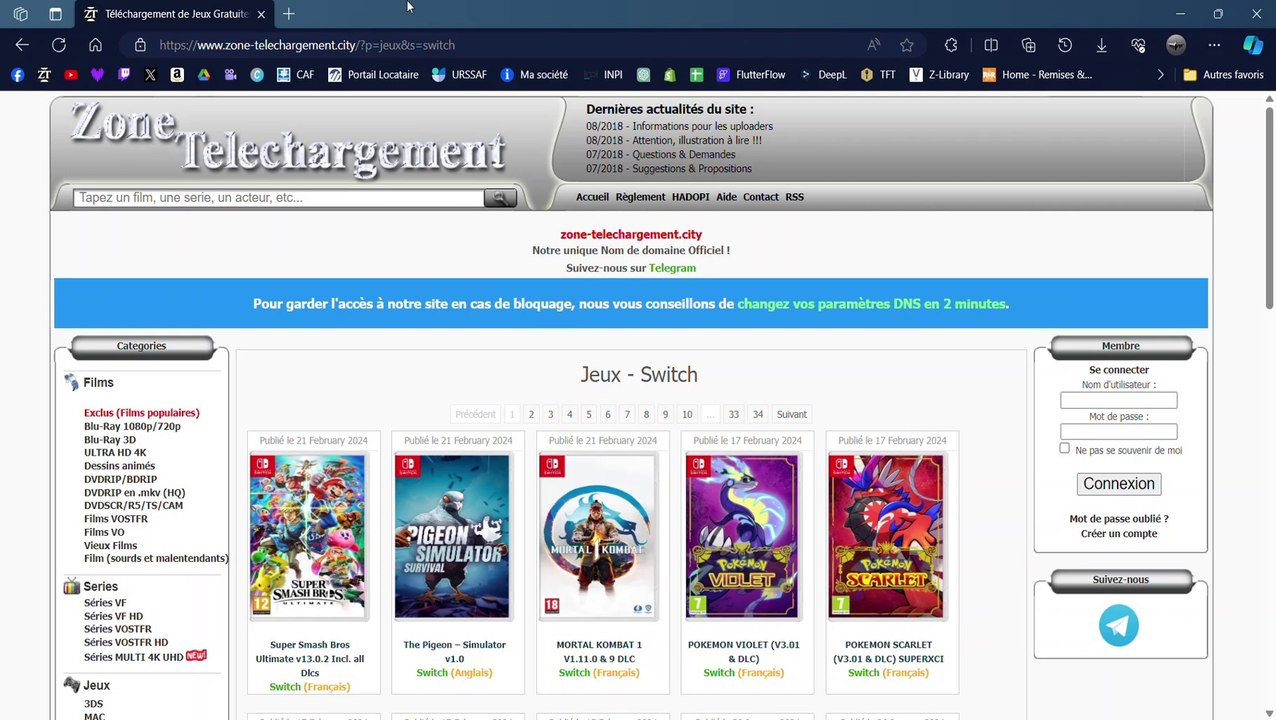Reload the page with the refresh icon
The image size is (1276, 720).
(59, 45)
